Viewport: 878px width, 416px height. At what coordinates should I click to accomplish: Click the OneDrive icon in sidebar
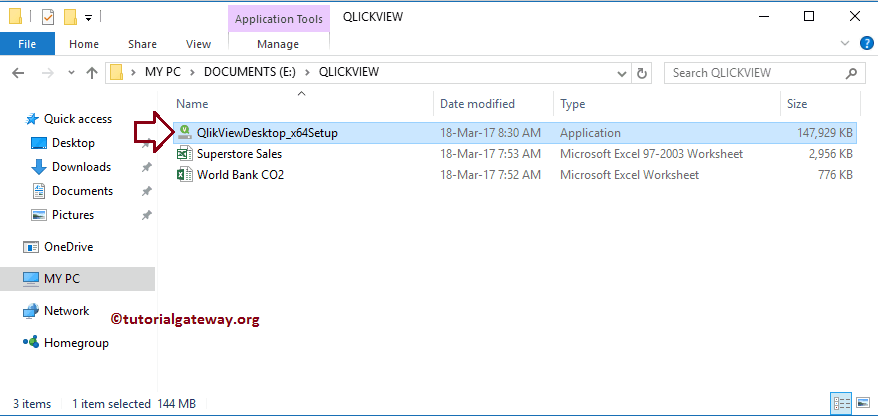30,247
